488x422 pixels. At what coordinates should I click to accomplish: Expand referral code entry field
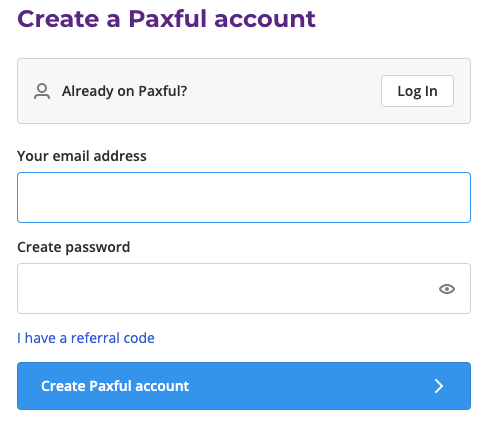click(x=86, y=338)
